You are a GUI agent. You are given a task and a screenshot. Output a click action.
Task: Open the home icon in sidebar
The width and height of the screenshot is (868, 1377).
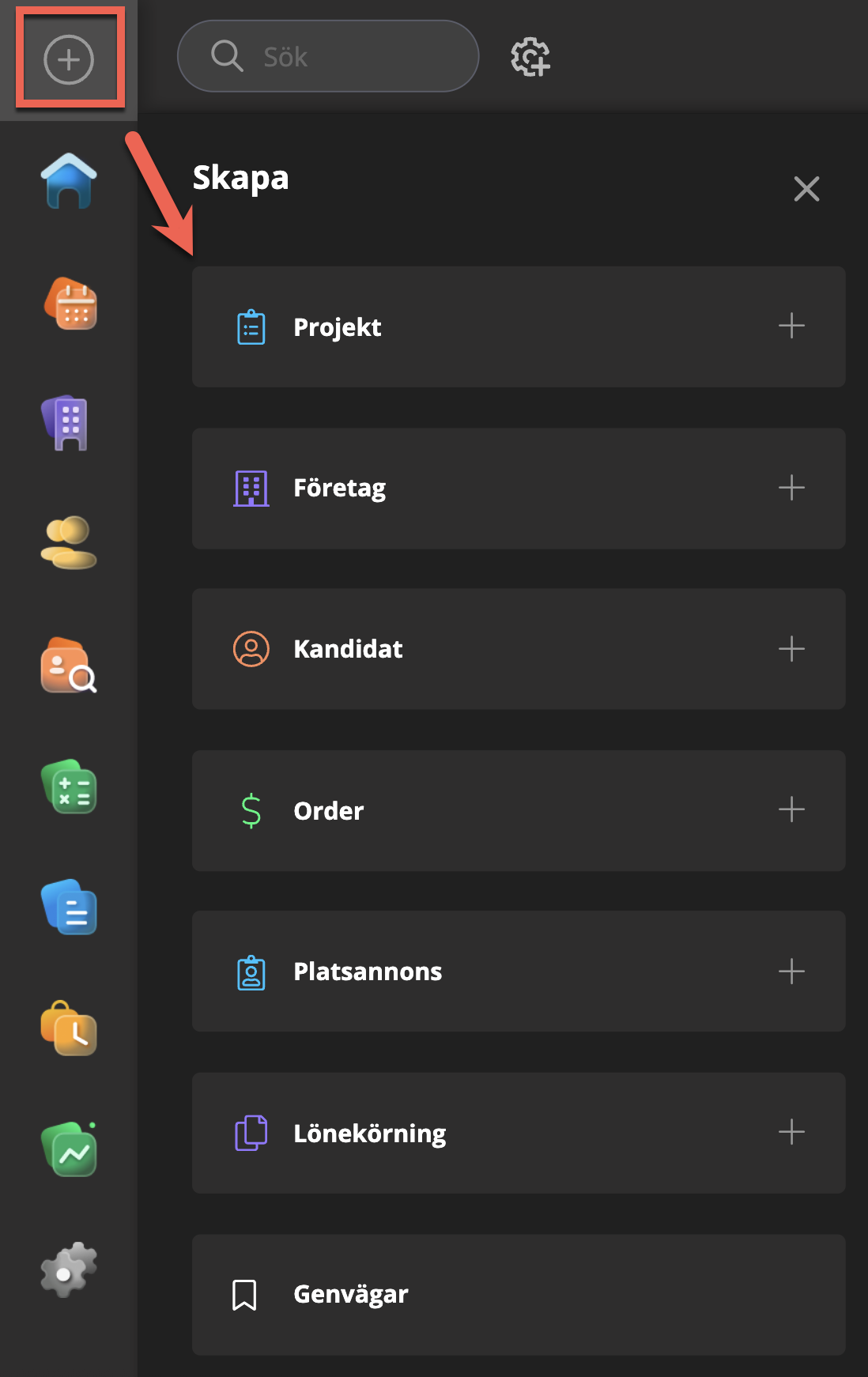(x=69, y=181)
